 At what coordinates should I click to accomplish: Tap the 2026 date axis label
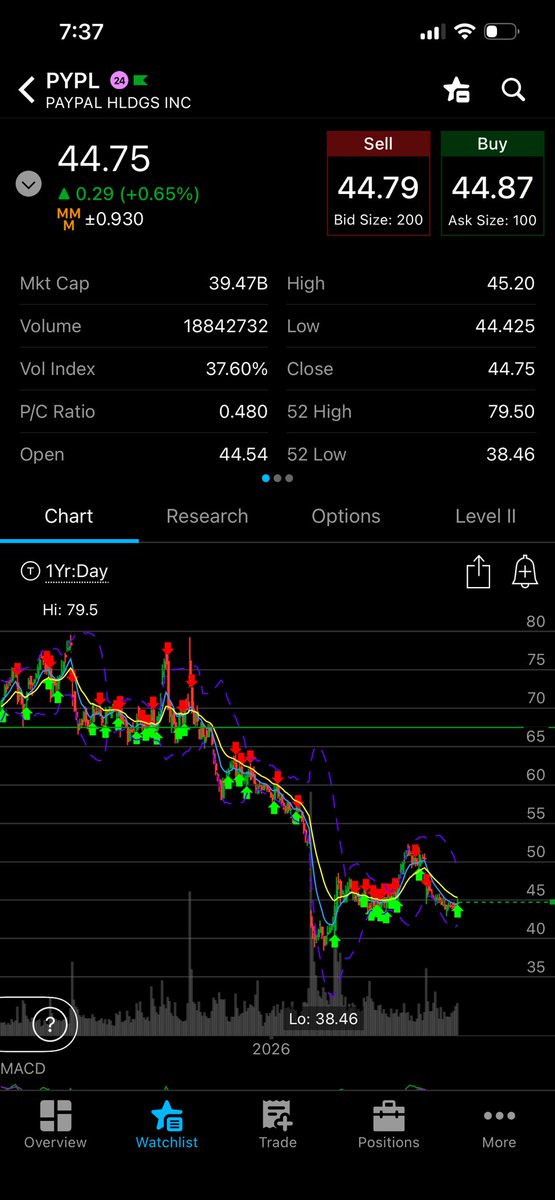(271, 1049)
